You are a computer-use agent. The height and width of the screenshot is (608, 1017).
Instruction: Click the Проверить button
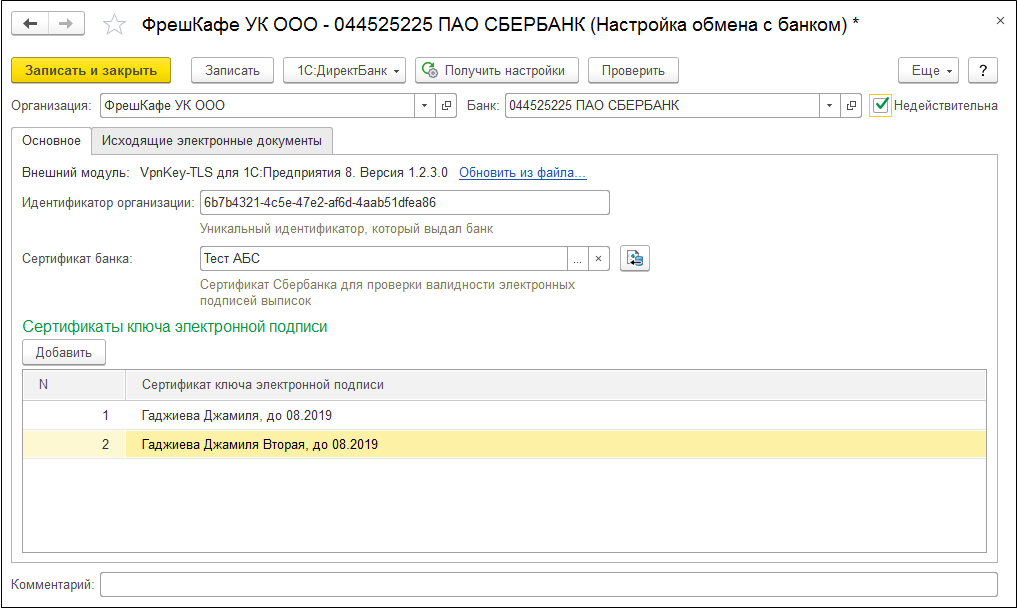[x=633, y=71]
